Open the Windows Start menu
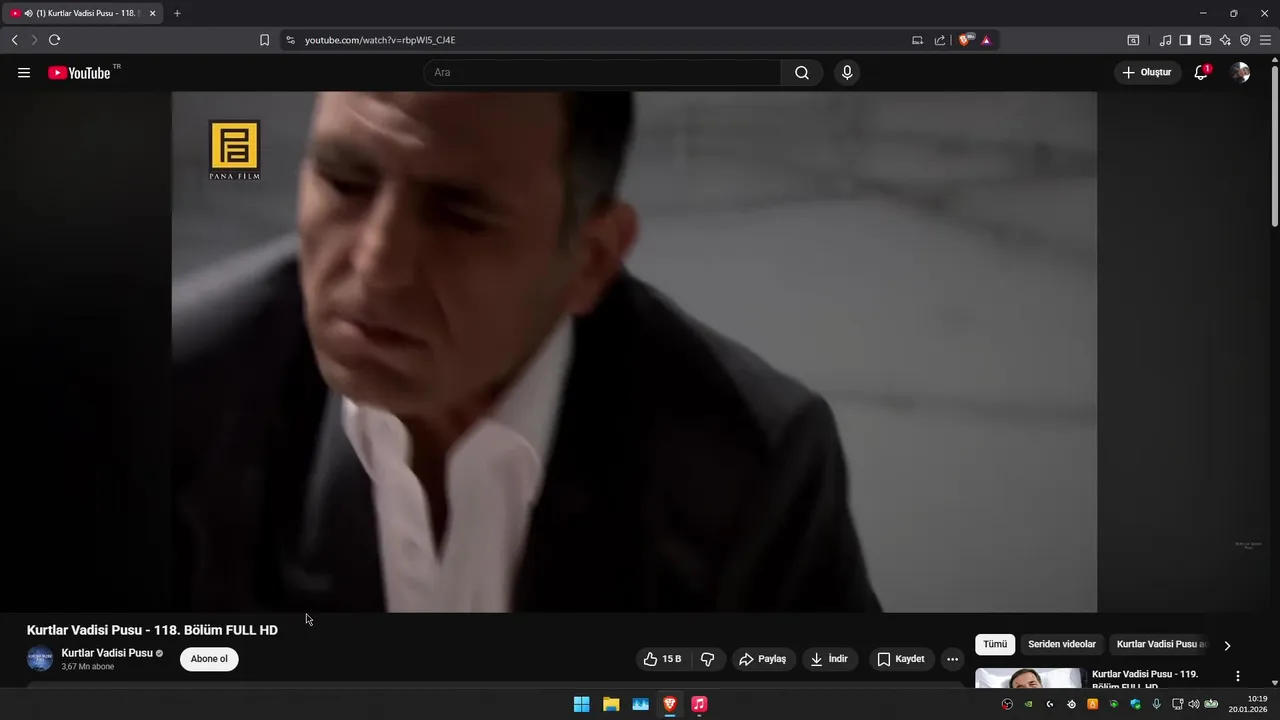 pos(581,704)
